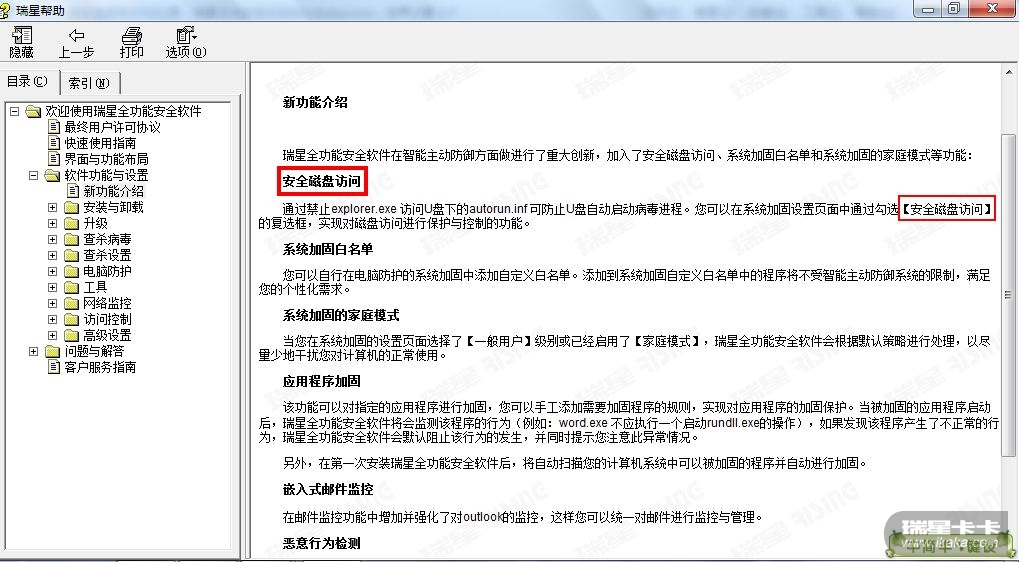This screenshot has width=1019, height=562.
Task: Click the 查杀设置 folder icon
Action: [71, 255]
